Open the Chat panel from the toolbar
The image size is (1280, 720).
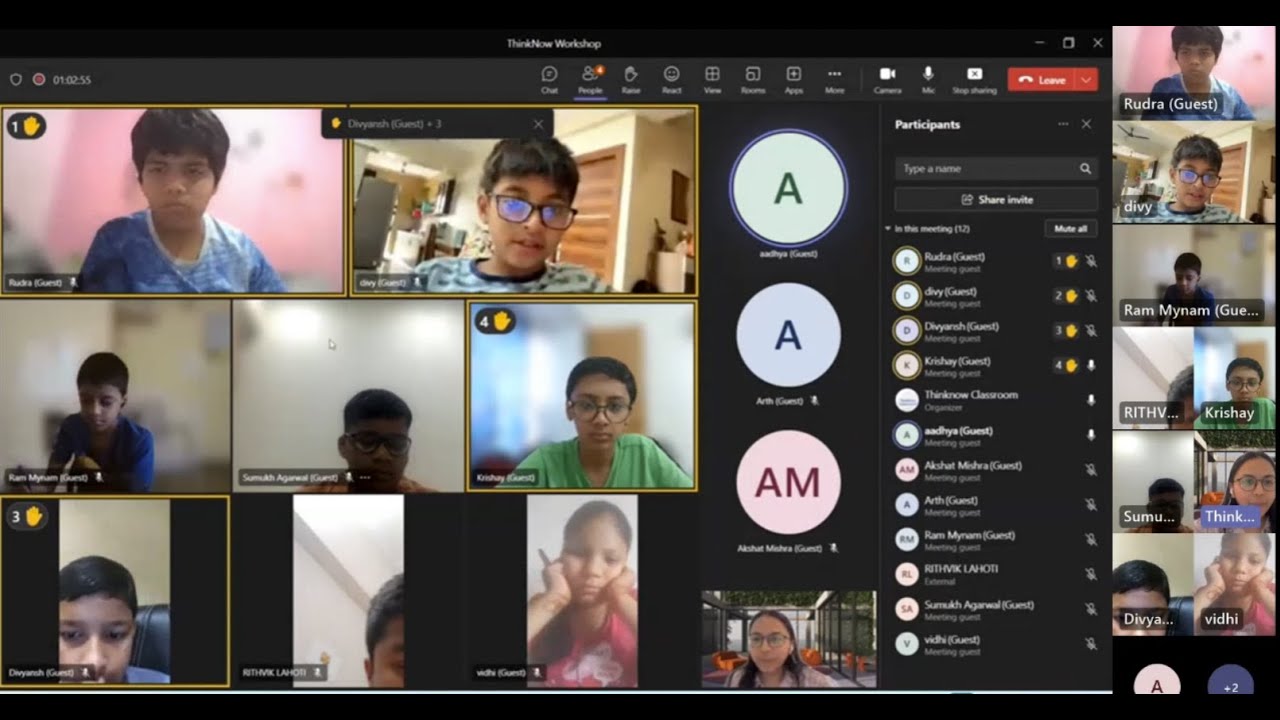click(x=549, y=79)
